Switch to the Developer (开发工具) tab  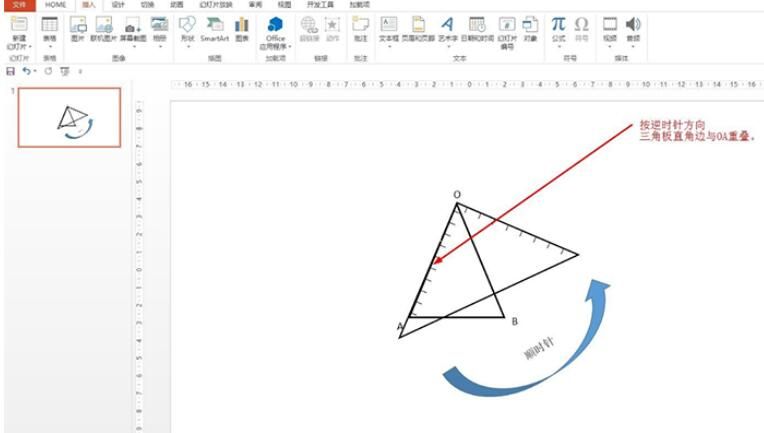320,5
